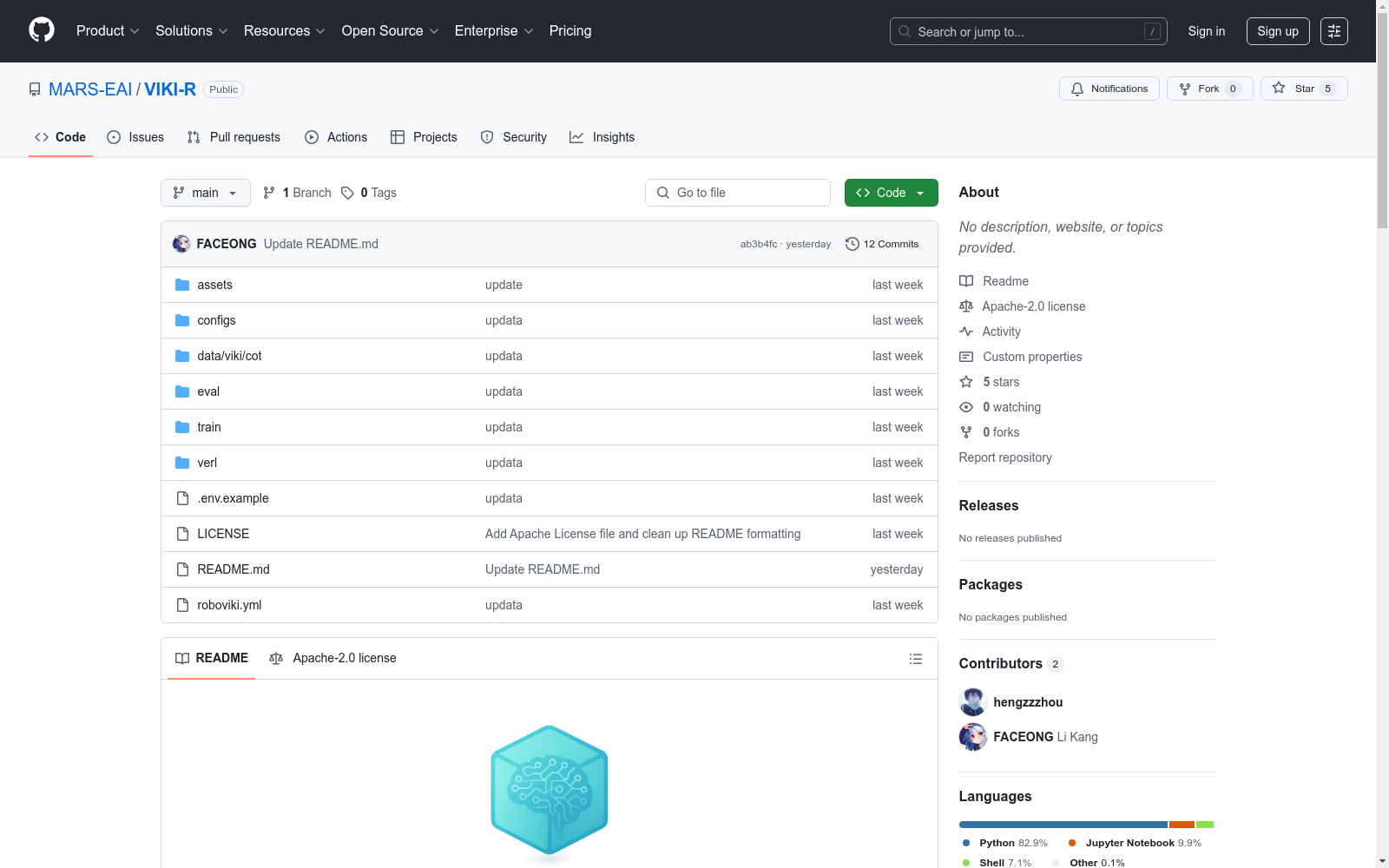
Task: Click the Sign in link
Action: tap(1207, 31)
